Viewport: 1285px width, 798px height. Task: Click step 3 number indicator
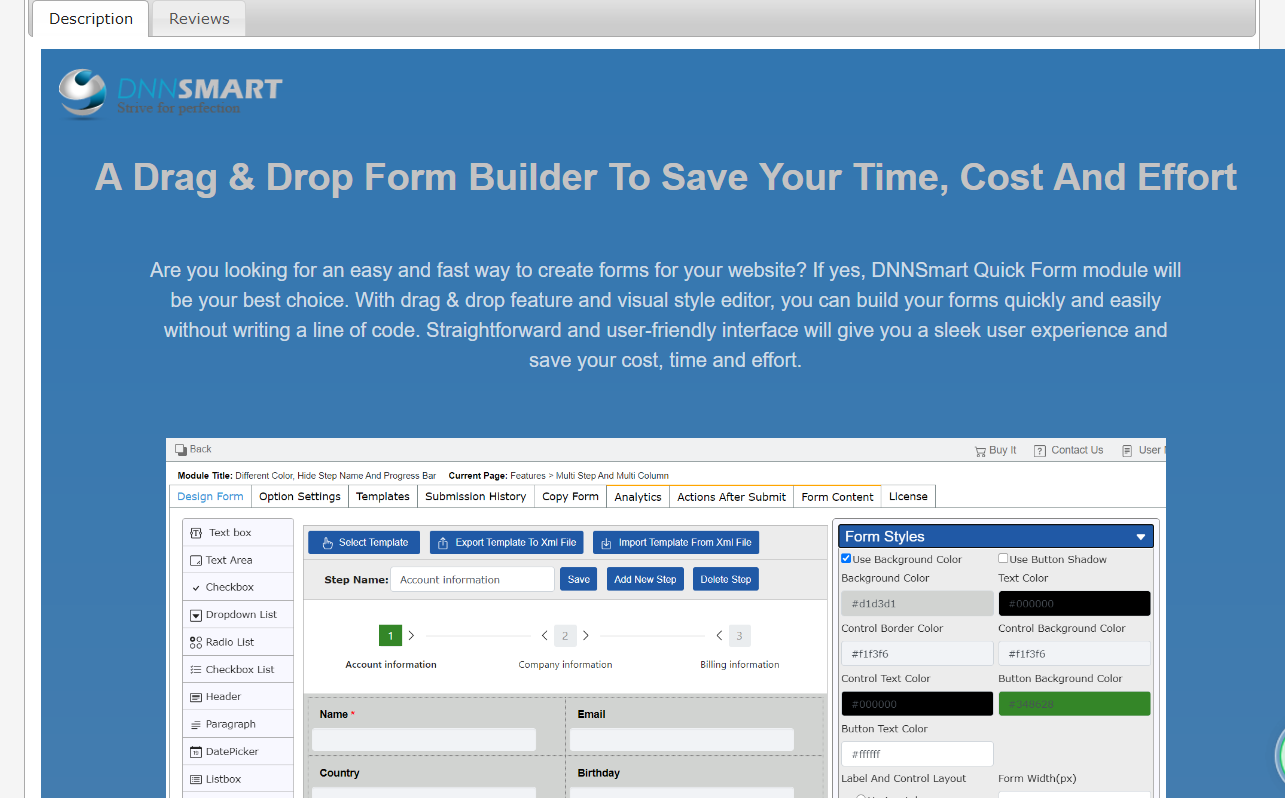point(739,635)
